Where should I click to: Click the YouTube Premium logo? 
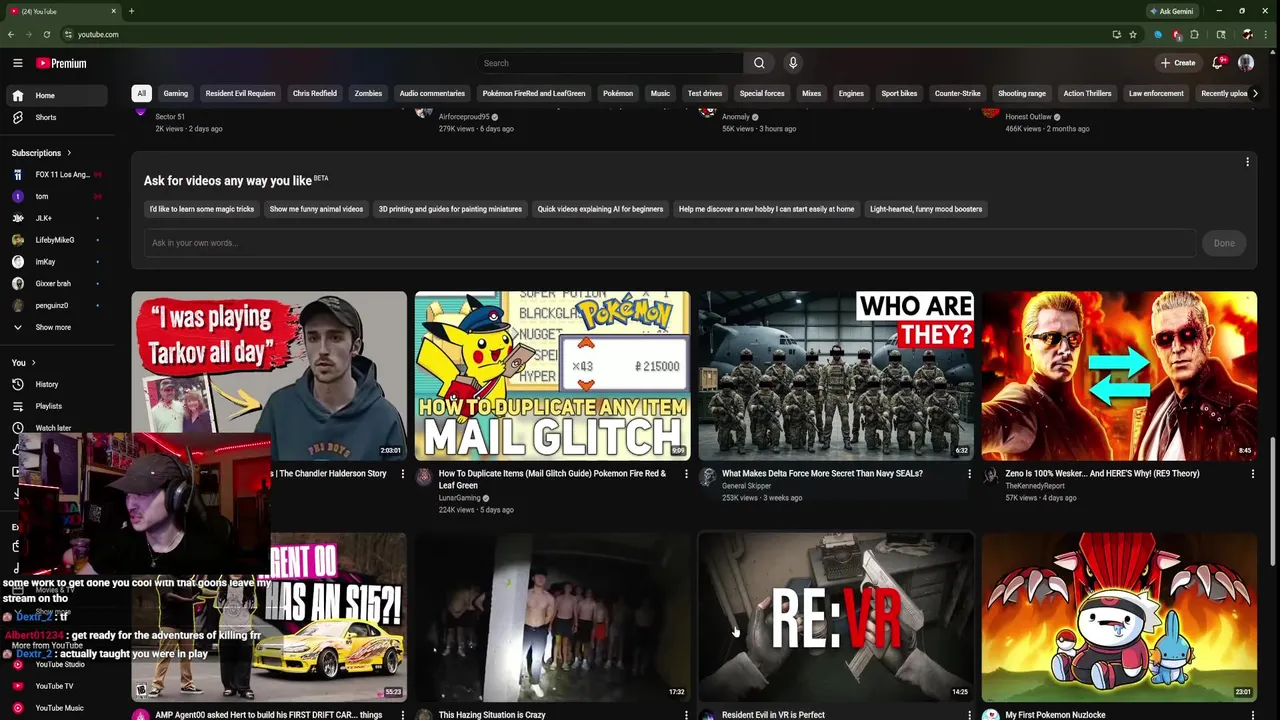tap(61, 63)
